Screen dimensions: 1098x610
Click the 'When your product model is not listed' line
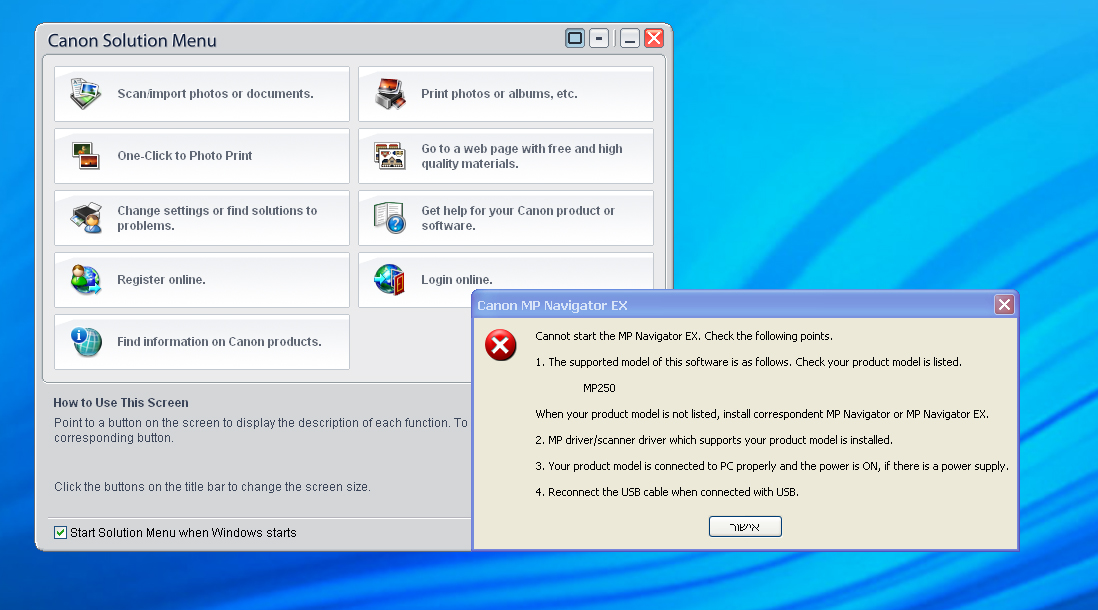pyautogui.click(x=762, y=415)
